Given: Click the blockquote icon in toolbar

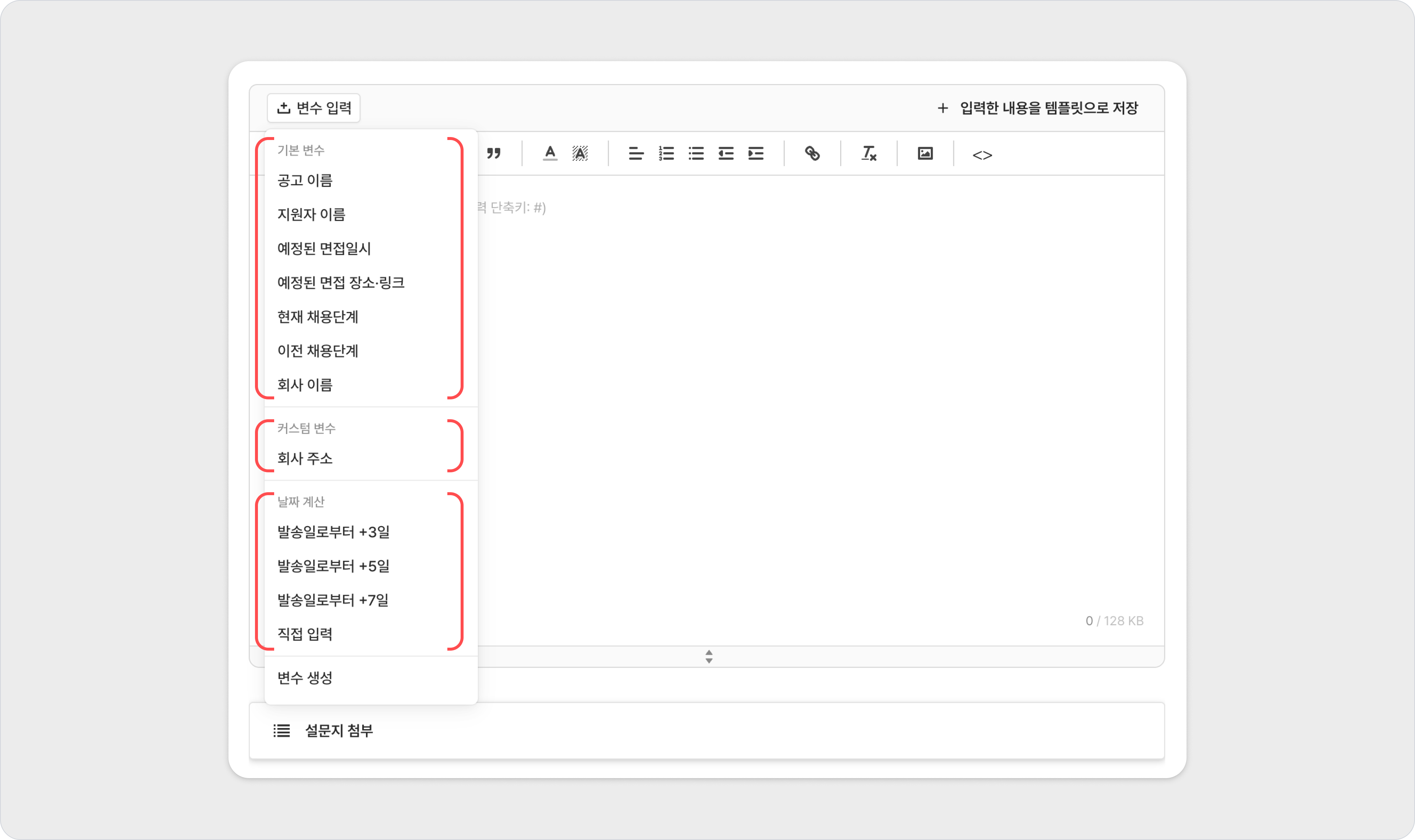Looking at the screenshot, I should [x=493, y=153].
